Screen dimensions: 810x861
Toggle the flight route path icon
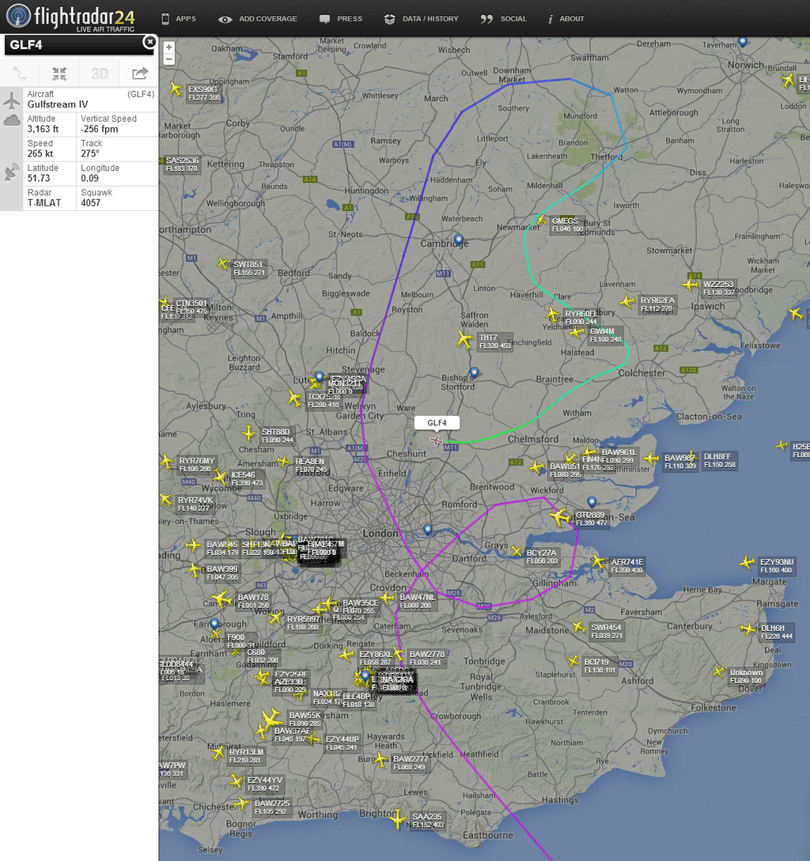point(19,73)
